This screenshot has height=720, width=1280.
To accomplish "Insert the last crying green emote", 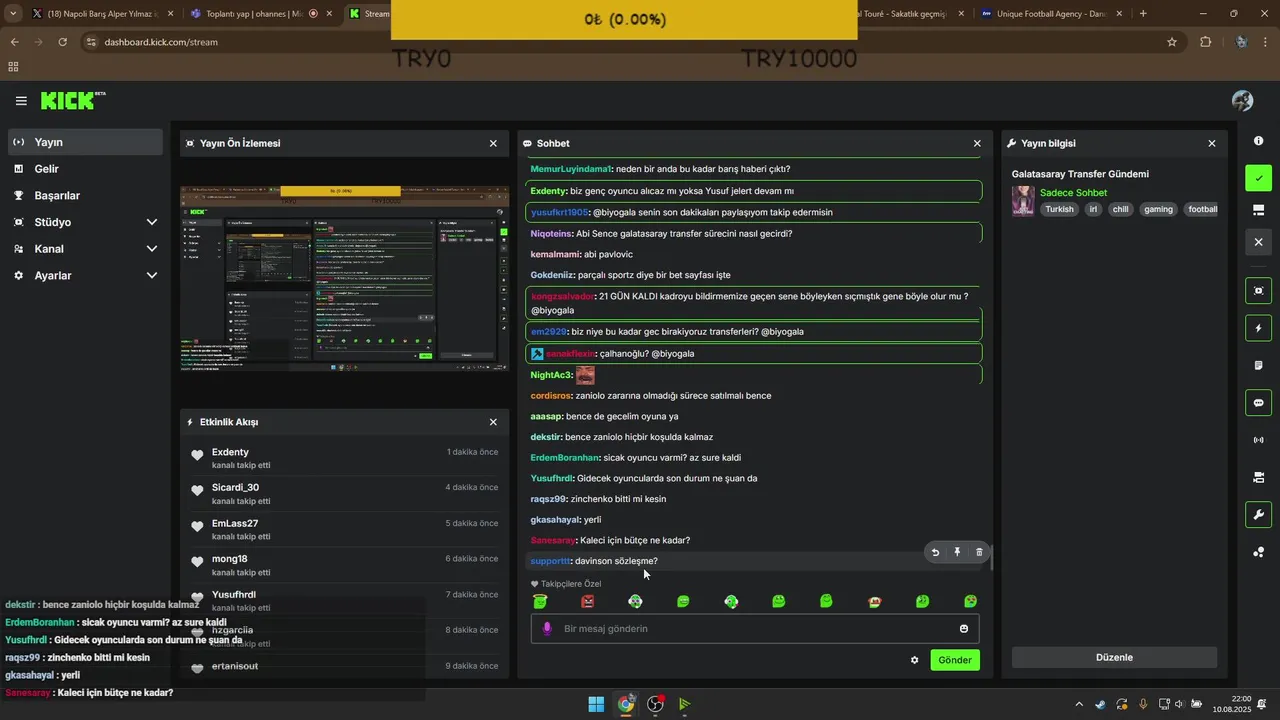I will pos(970,601).
